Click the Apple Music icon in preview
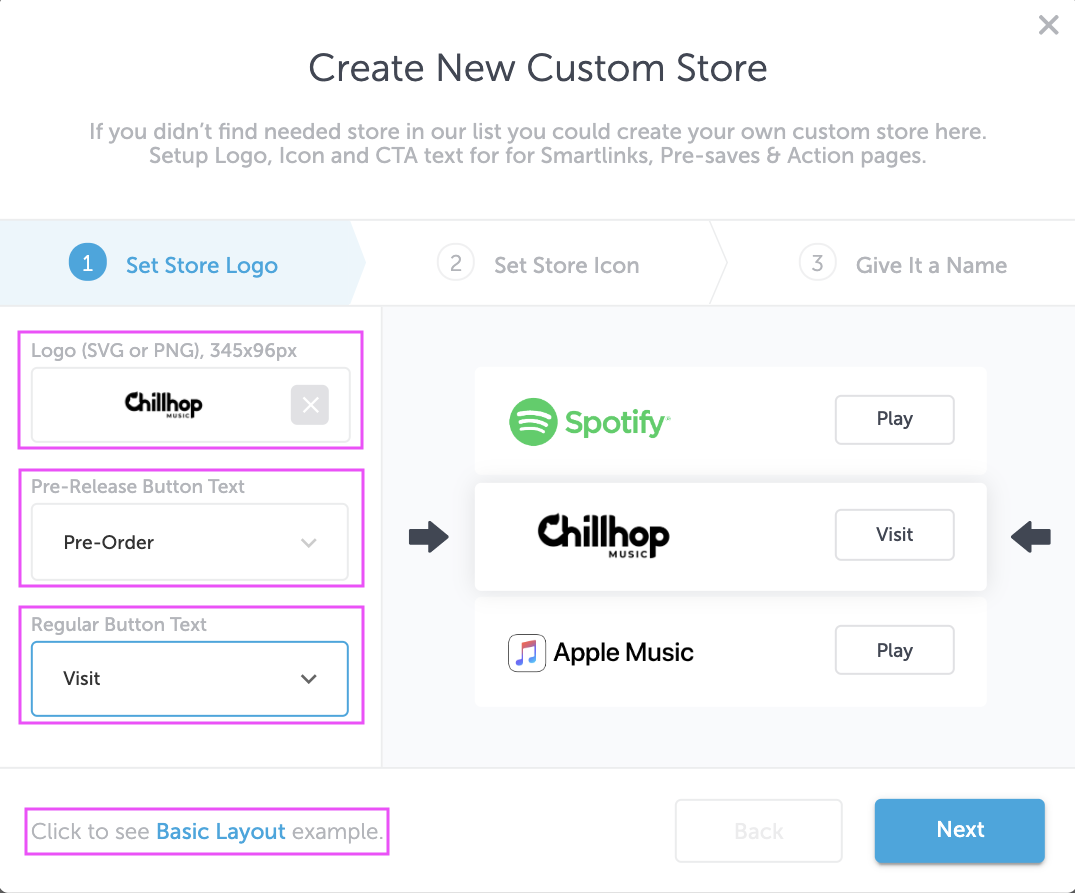 527,652
